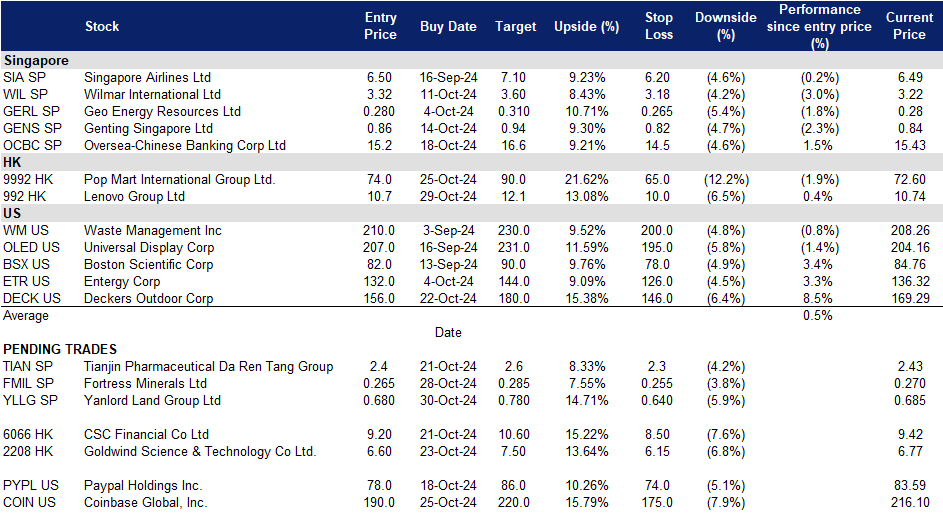943x528 pixels.
Task: Select the US section row
Action: (x=472, y=213)
